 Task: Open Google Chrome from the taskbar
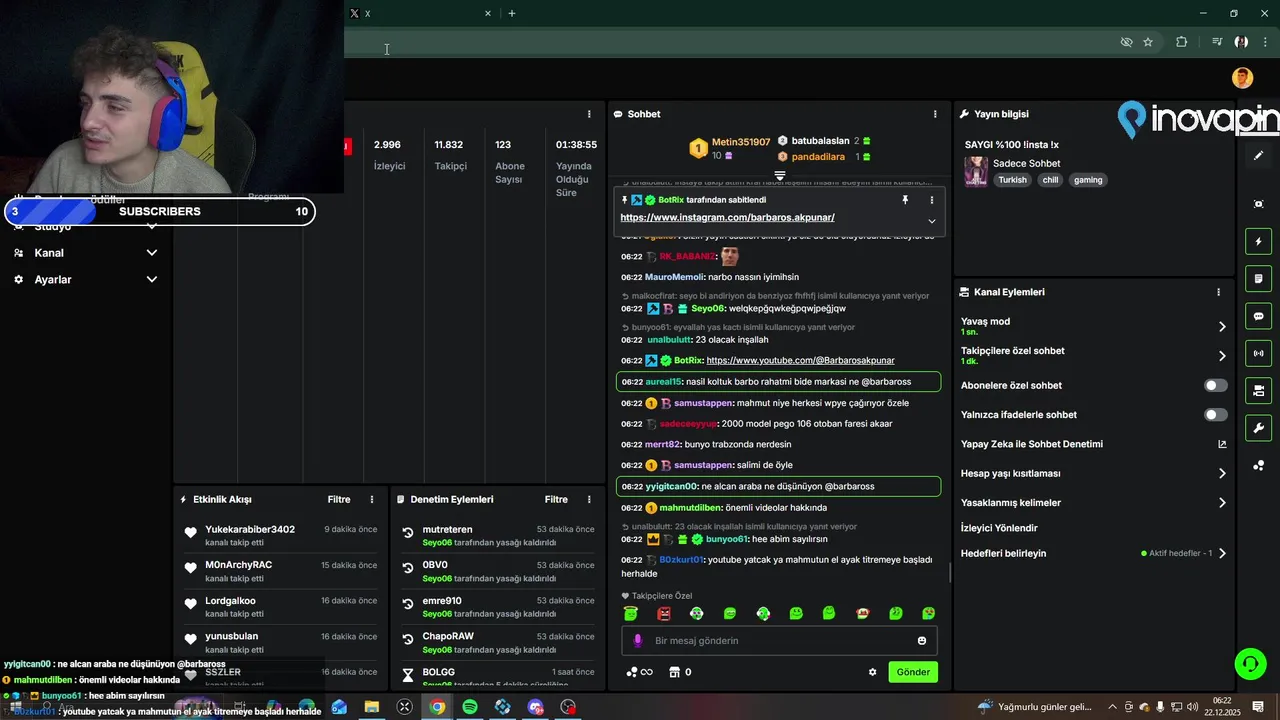(x=437, y=707)
